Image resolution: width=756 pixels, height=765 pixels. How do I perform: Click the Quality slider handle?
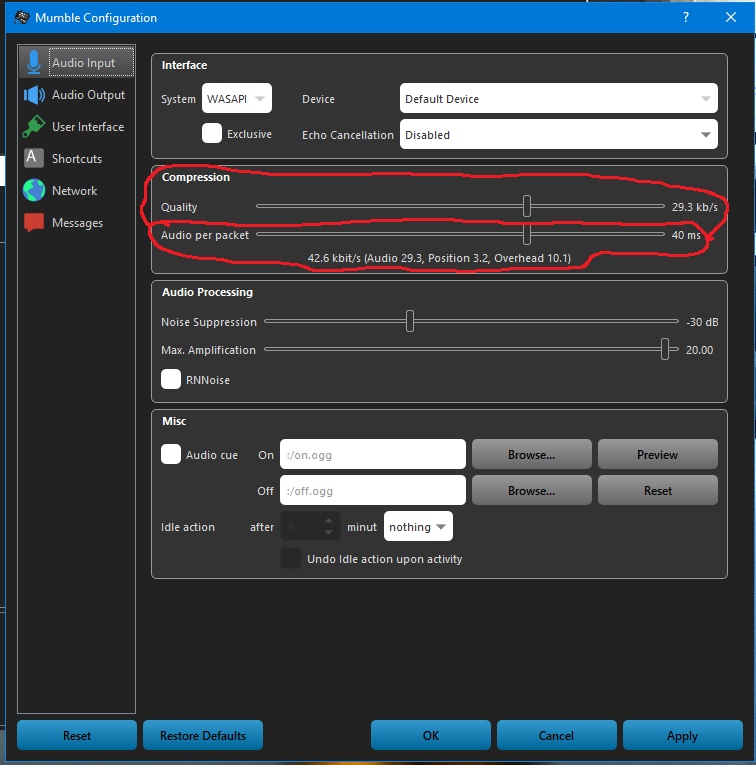527,206
